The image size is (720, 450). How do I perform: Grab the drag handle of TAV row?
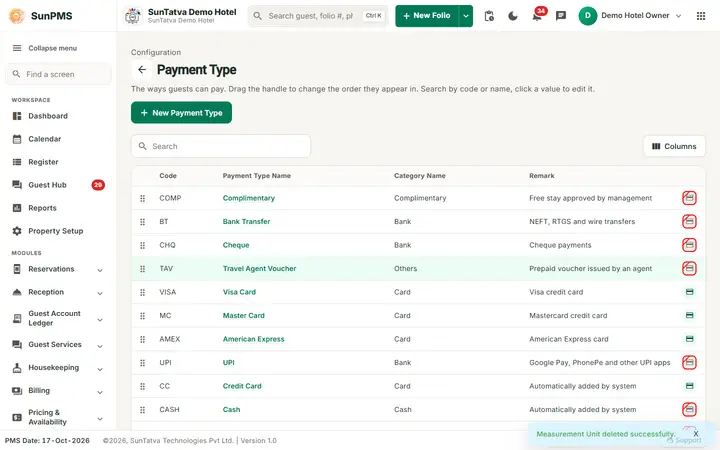pyautogui.click(x=142, y=269)
